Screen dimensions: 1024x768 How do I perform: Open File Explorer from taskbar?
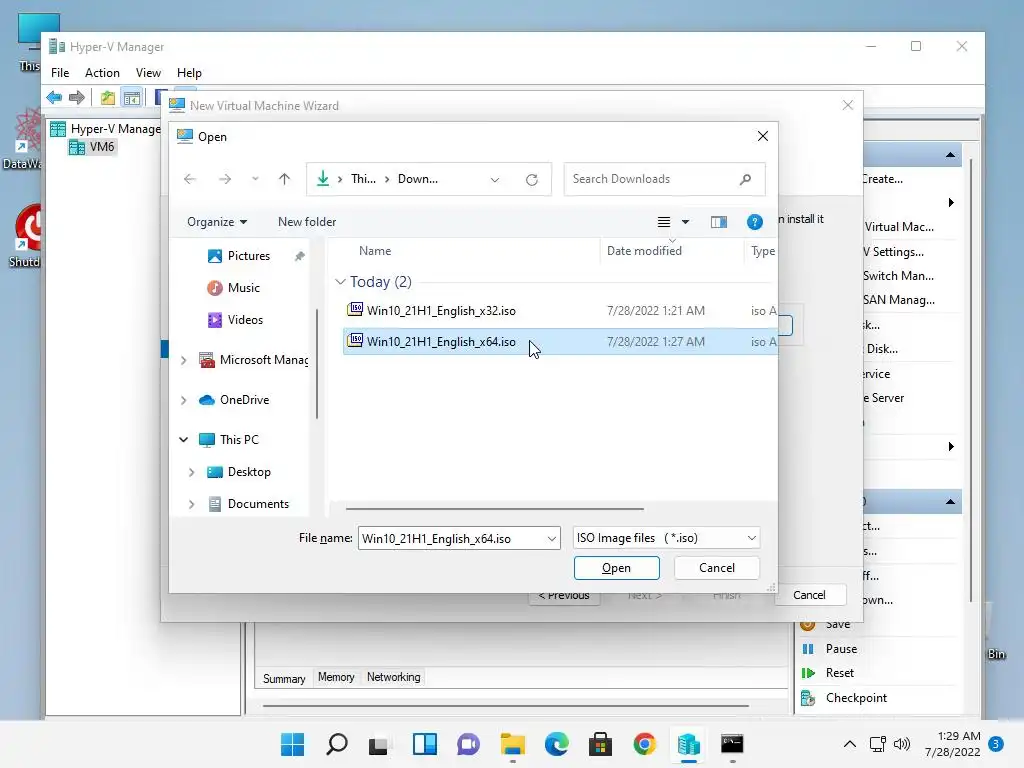(513, 744)
